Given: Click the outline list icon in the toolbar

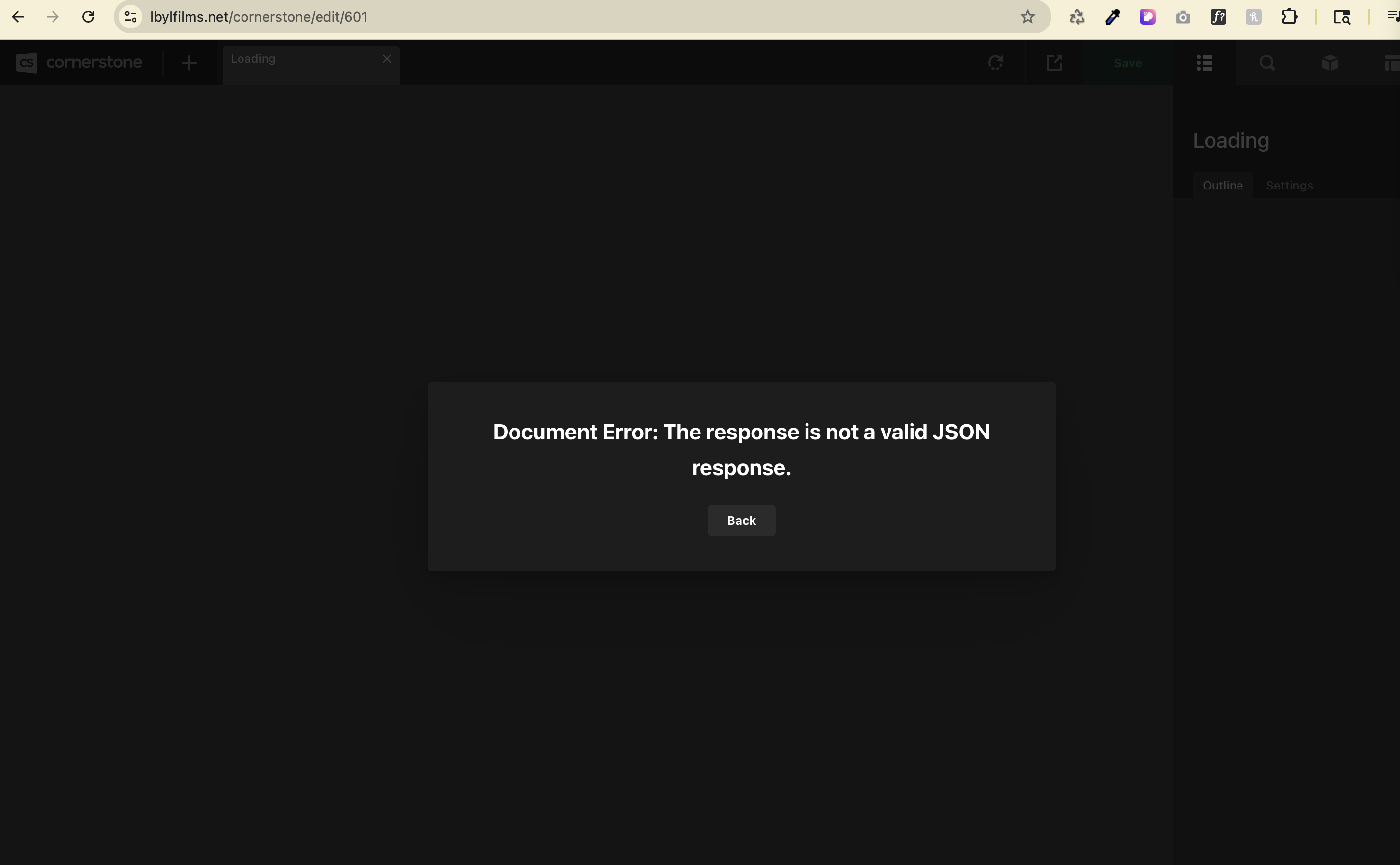Looking at the screenshot, I should (1205, 63).
